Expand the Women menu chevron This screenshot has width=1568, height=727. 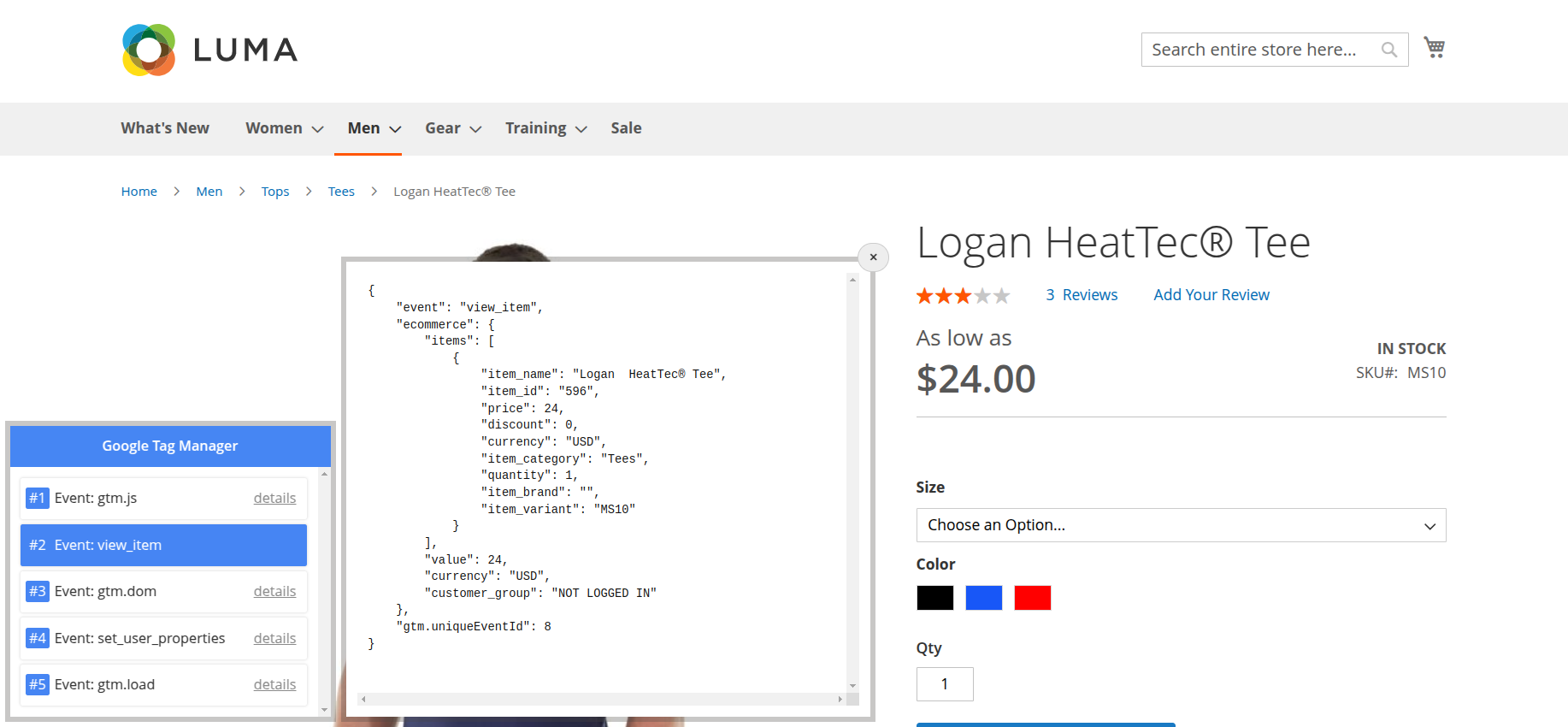point(317,129)
